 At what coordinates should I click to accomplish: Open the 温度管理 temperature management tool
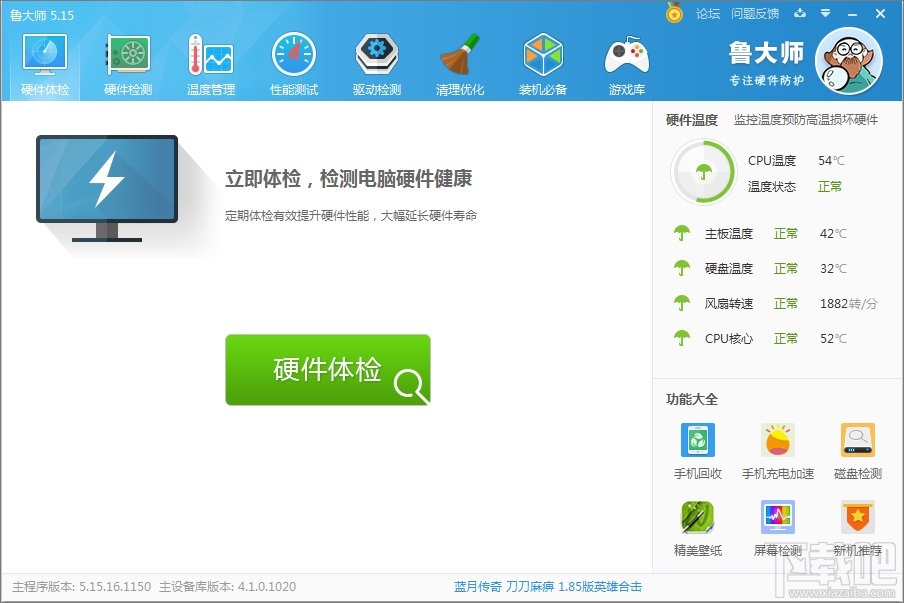tap(211, 62)
